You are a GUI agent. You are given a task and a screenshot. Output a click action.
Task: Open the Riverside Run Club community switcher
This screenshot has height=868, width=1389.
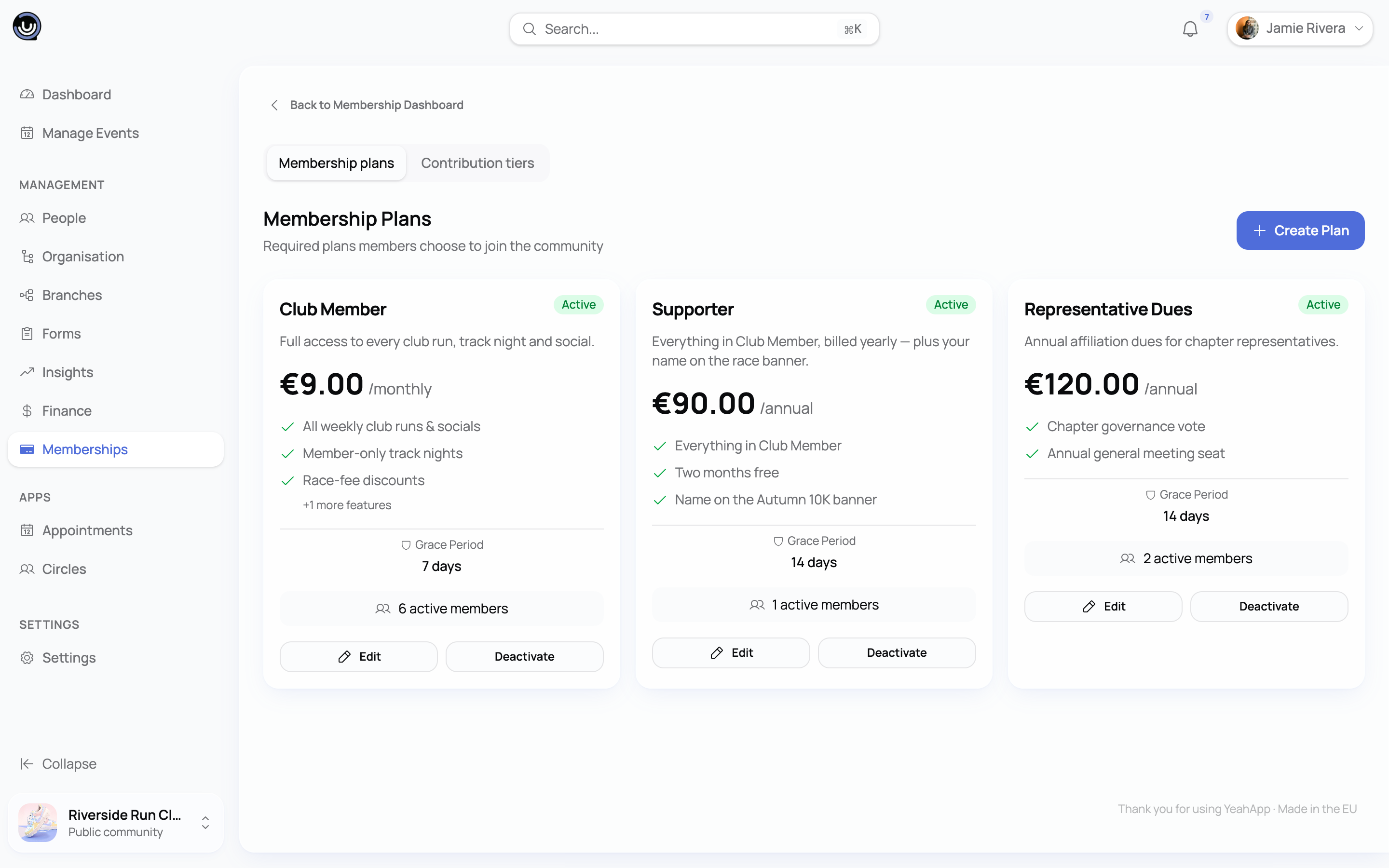(x=115, y=823)
